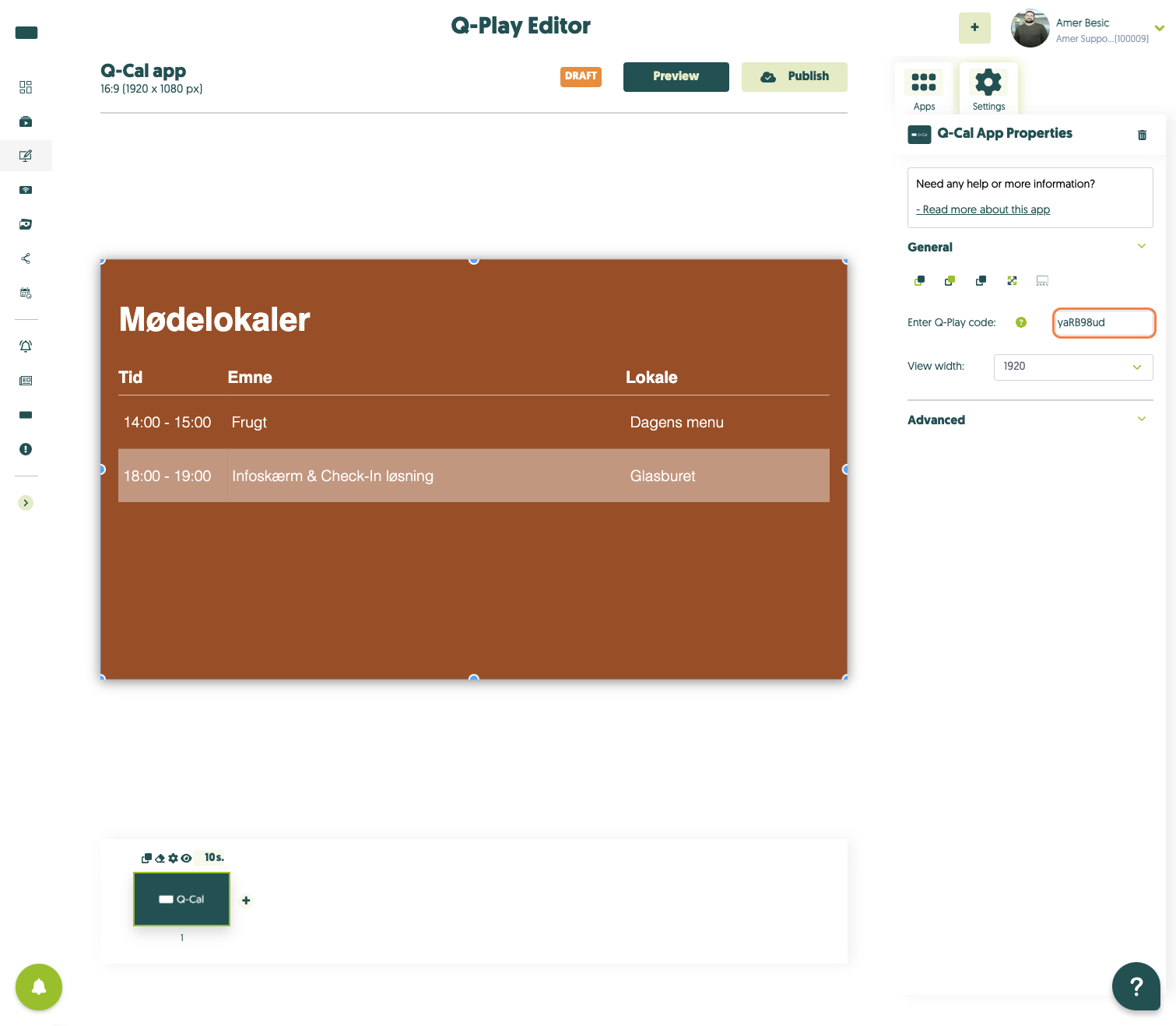This screenshot has height=1026, width=1176.
Task: Click the share icon in sidebar
Action: point(26,258)
